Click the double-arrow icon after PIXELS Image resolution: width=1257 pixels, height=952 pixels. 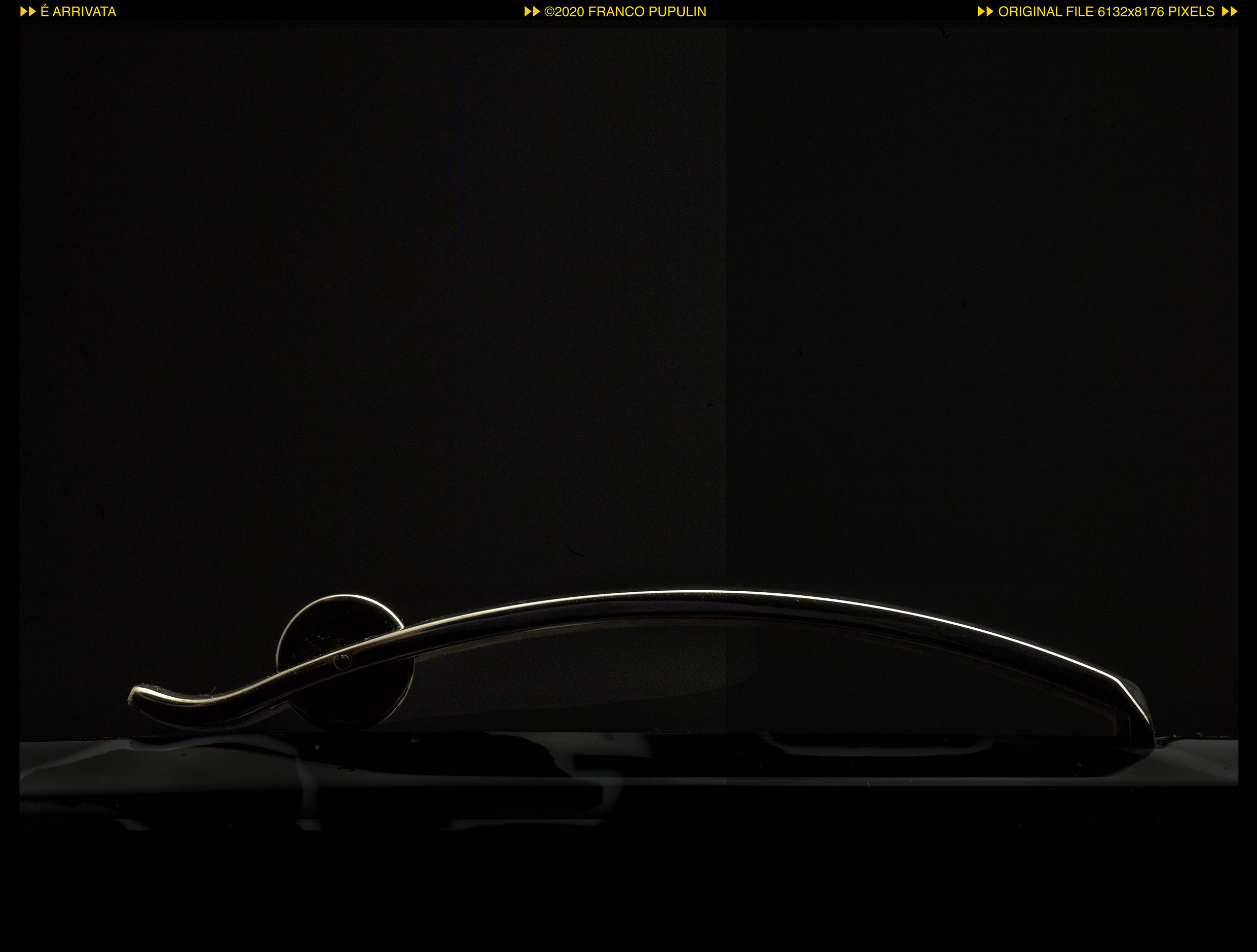click(1229, 11)
